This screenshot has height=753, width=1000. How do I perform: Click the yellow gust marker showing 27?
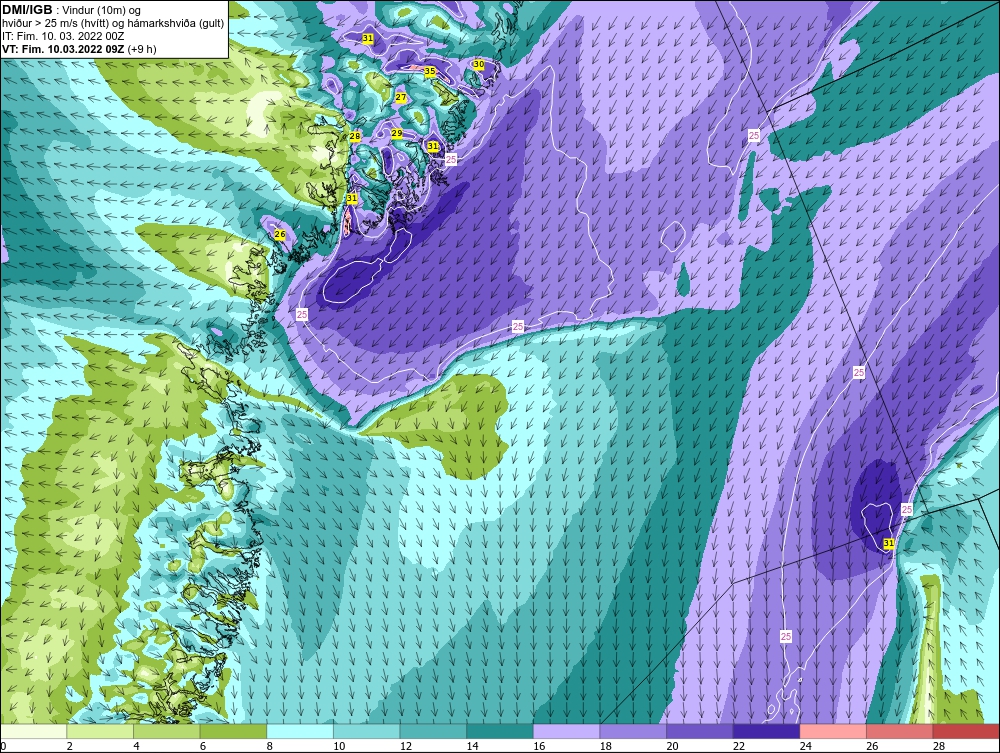coord(401,98)
